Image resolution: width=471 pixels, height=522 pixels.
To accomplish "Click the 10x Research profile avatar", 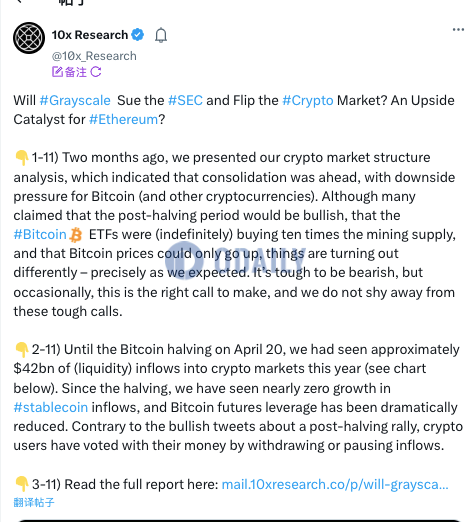I will point(29,38).
